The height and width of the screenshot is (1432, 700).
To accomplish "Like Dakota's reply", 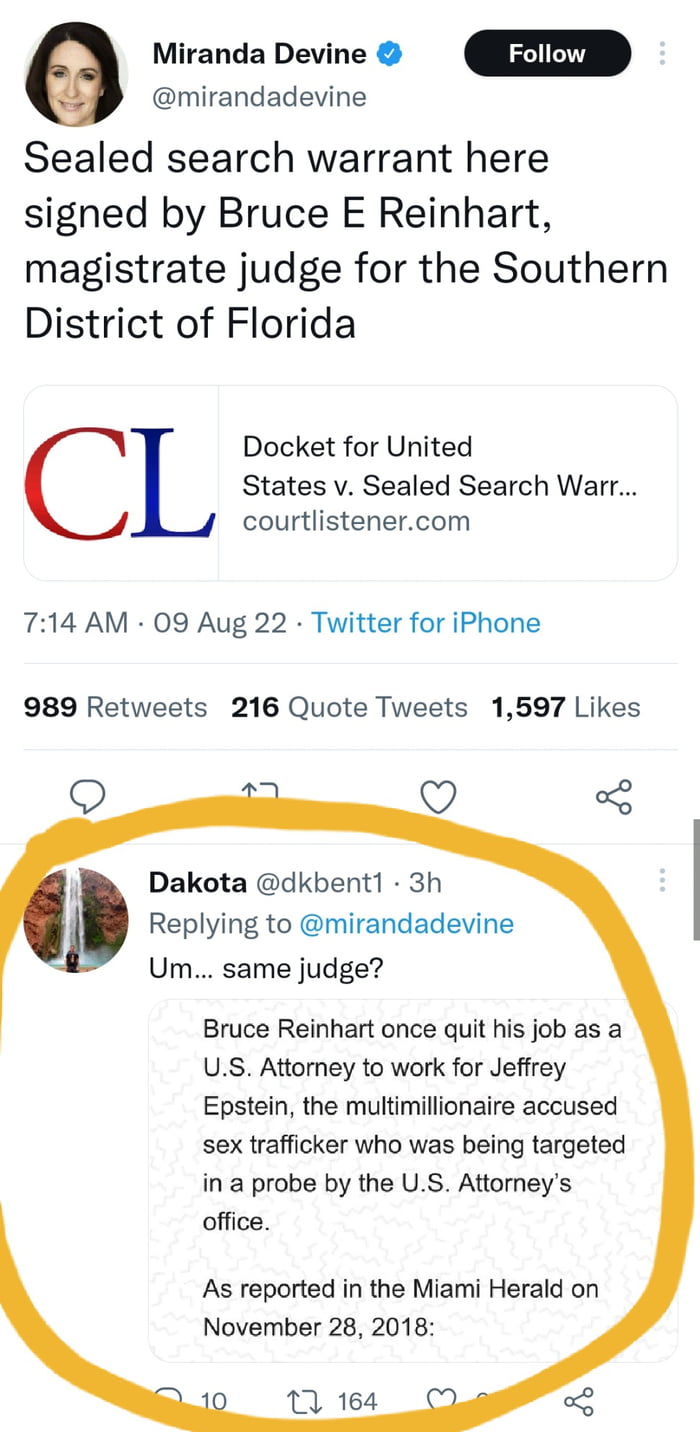I will click(x=440, y=1401).
